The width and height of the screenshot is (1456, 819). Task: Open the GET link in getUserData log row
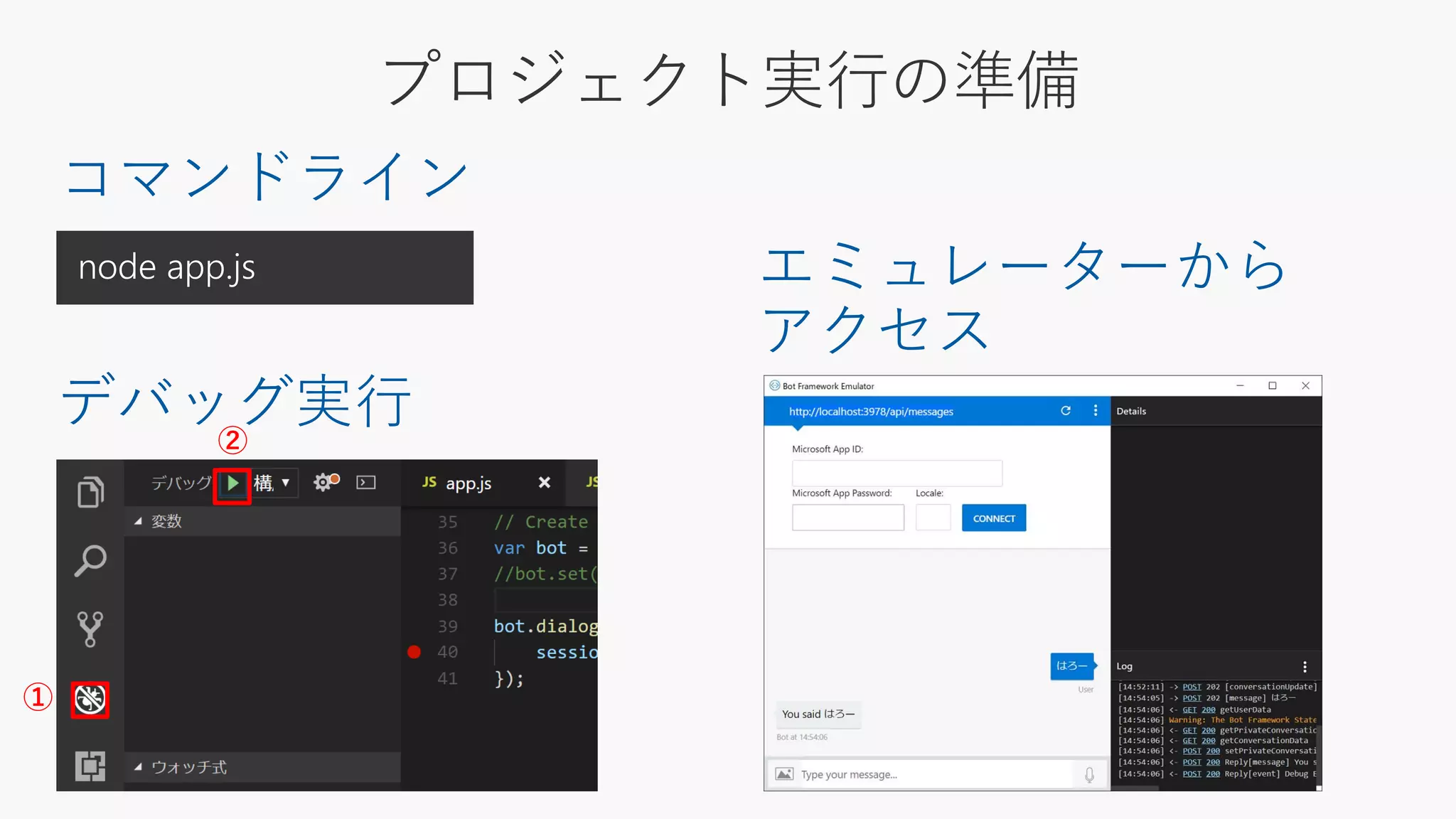(x=1190, y=710)
